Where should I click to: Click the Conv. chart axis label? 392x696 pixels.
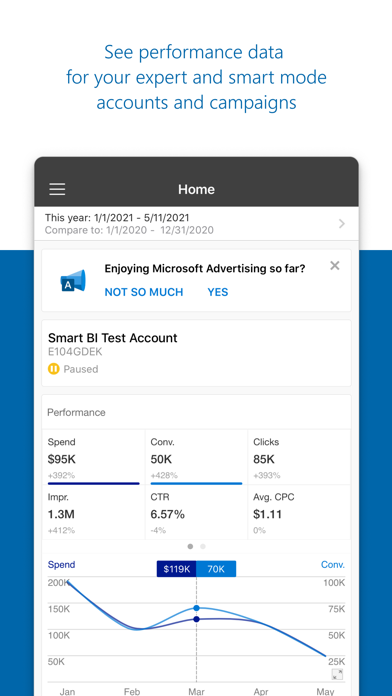point(333,565)
